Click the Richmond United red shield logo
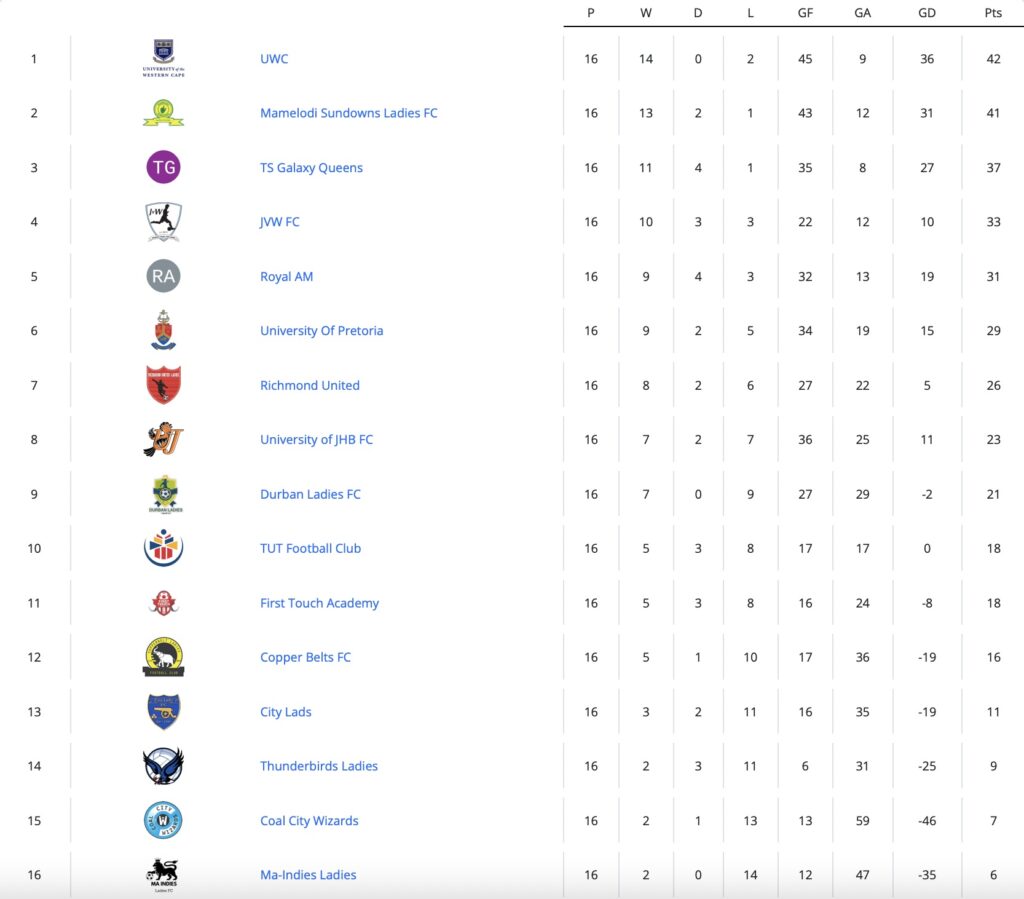Image resolution: width=1024 pixels, height=899 pixels. point(163,385)
